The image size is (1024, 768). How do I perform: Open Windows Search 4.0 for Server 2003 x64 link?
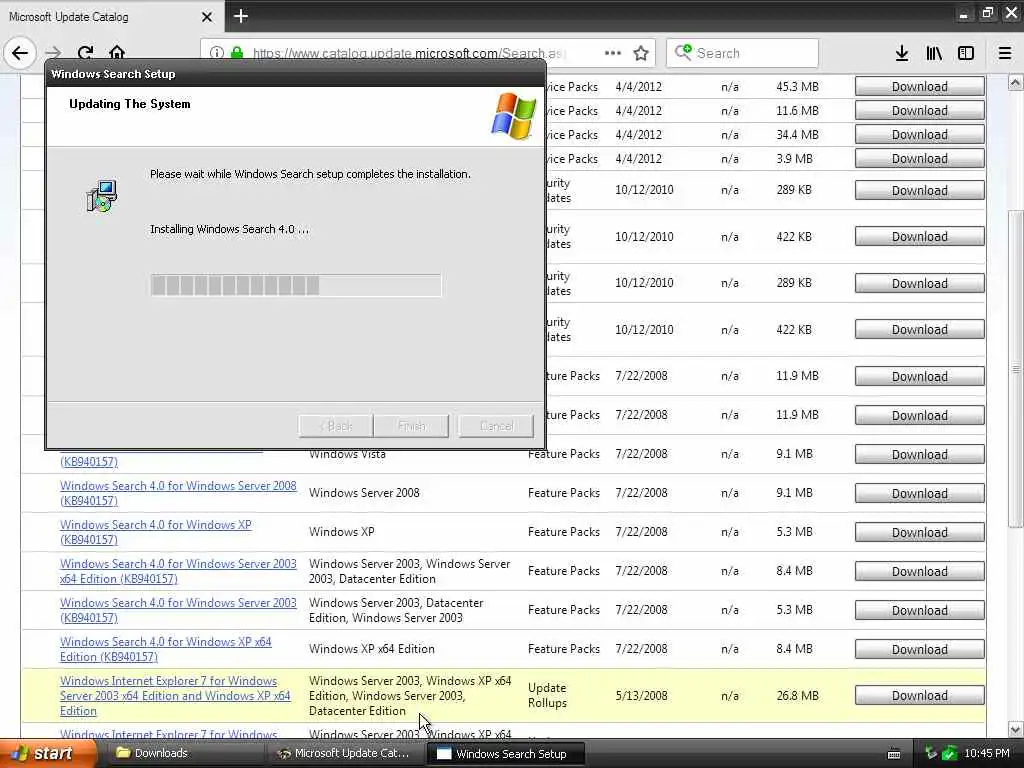pos(178,571)
